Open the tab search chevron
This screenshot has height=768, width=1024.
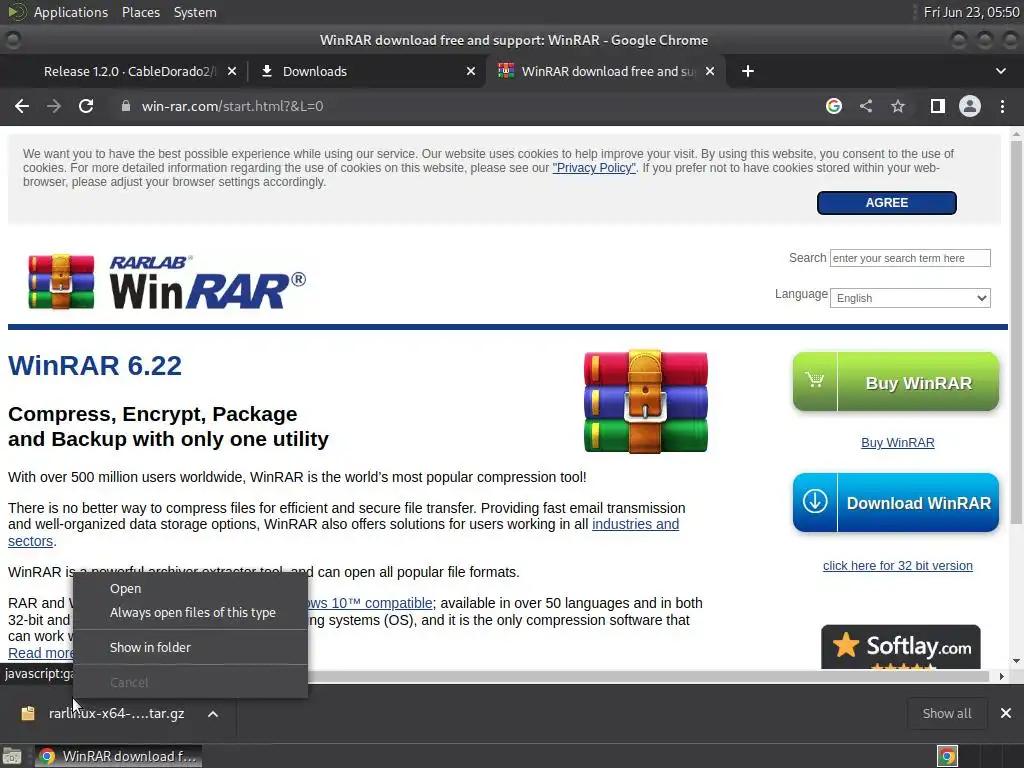(1000, 71)
